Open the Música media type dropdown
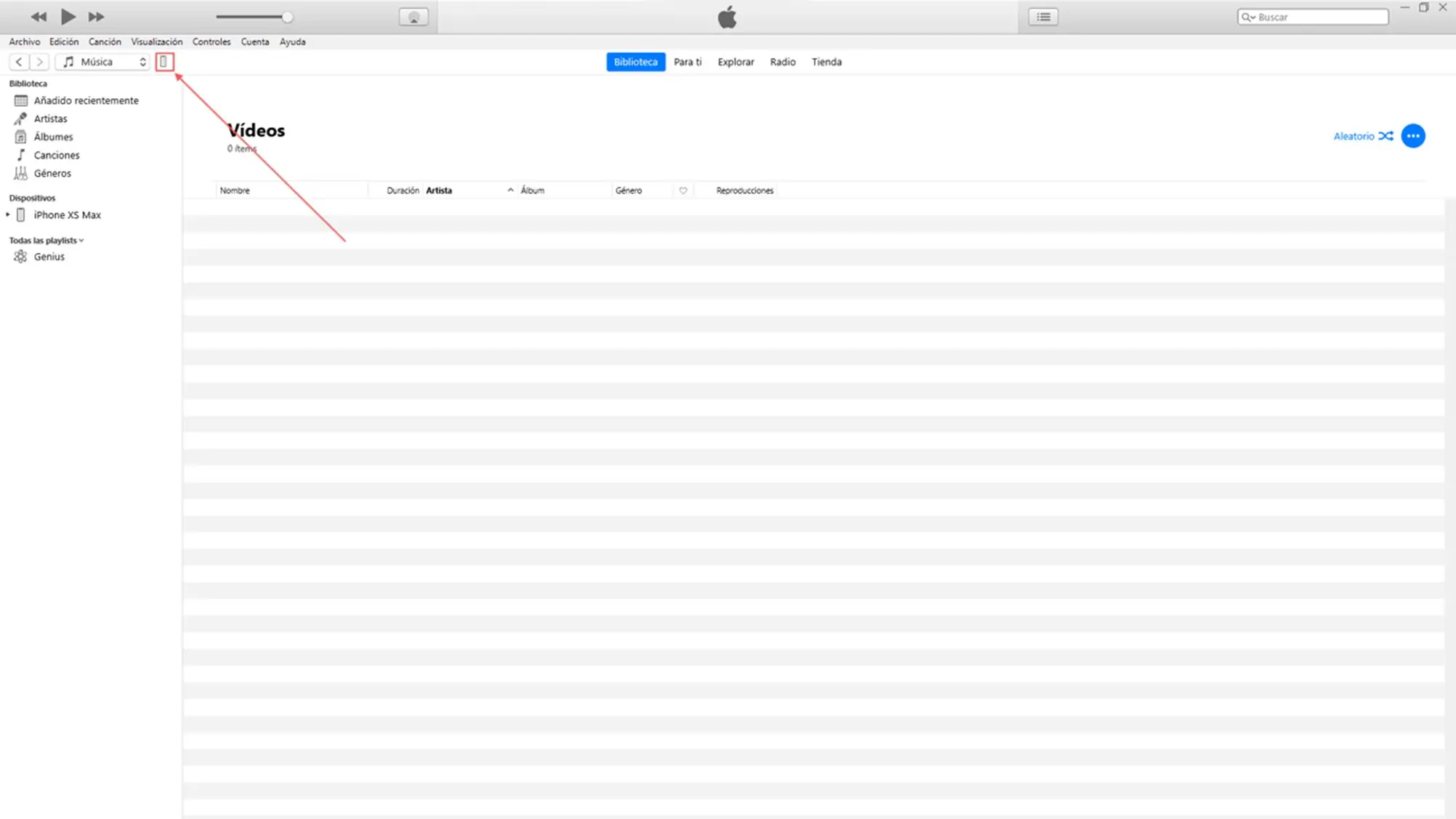The image size is (1456, 819). click(103, 62)
